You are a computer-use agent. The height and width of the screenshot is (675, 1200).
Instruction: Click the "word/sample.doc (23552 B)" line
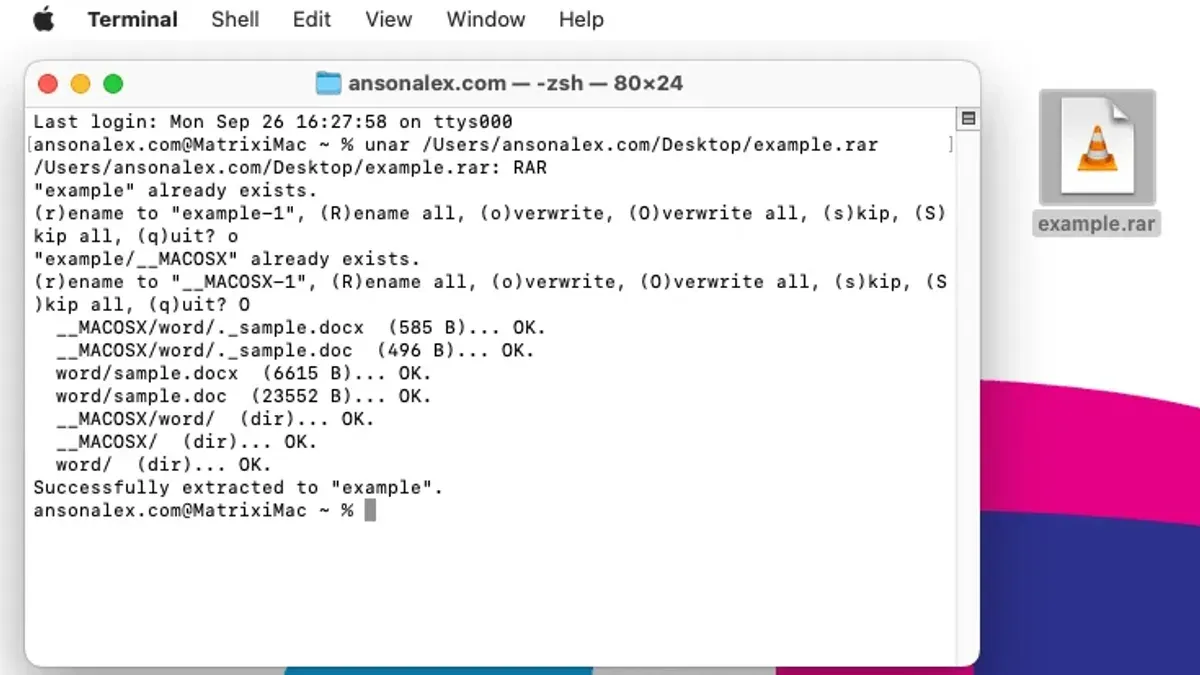(243, 397)
